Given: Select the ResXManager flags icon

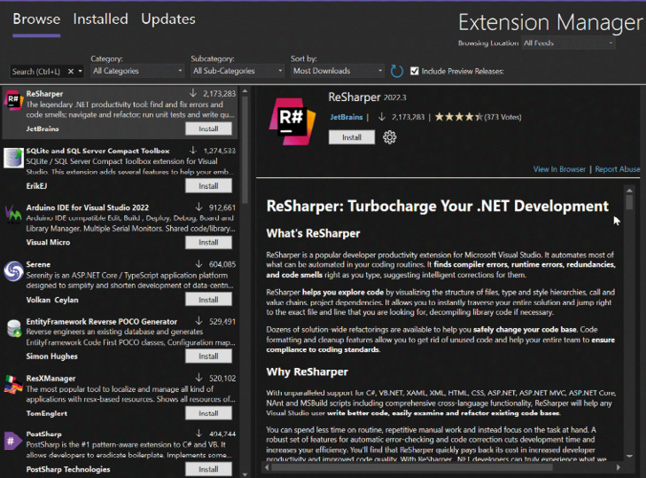Looking at the screenshot, I should (x=13, y=385).
